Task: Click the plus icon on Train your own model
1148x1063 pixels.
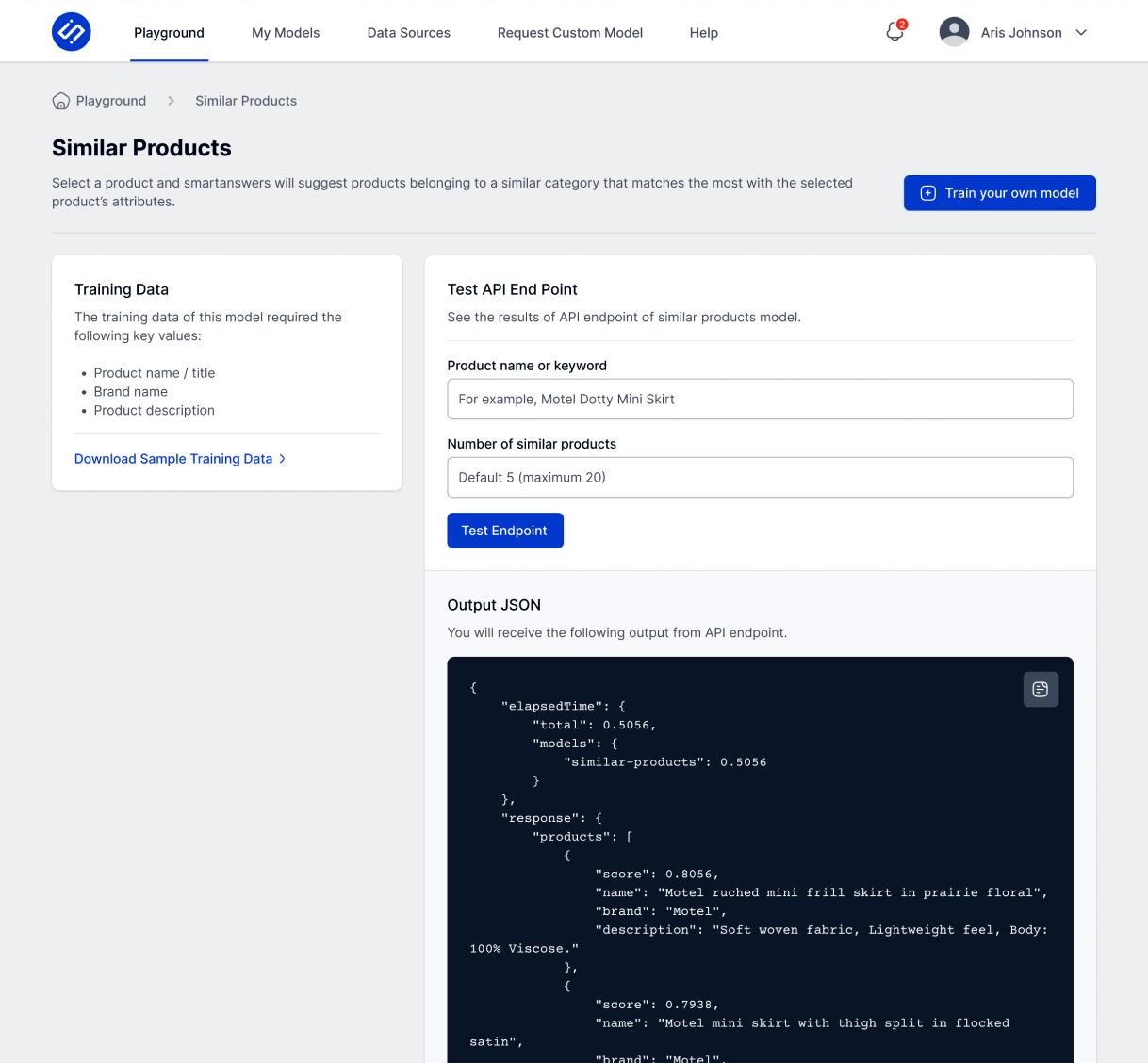Action: [x=928, y=192]
